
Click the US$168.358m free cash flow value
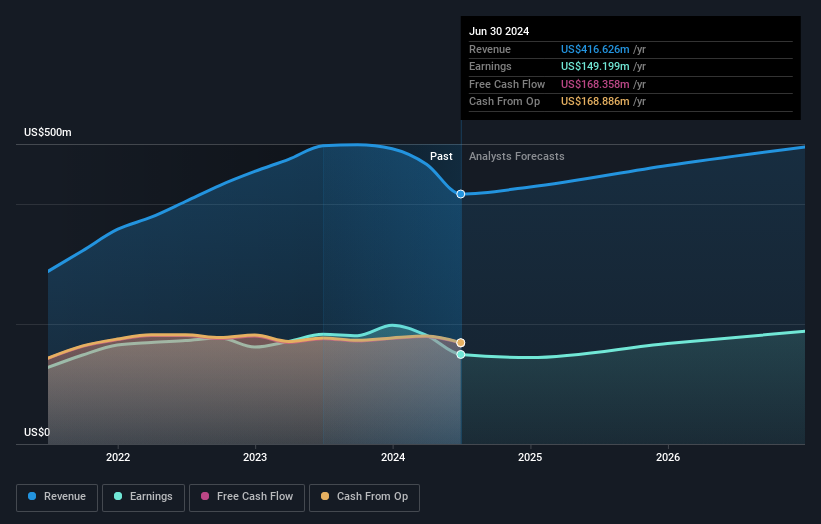tap(595, 84)
